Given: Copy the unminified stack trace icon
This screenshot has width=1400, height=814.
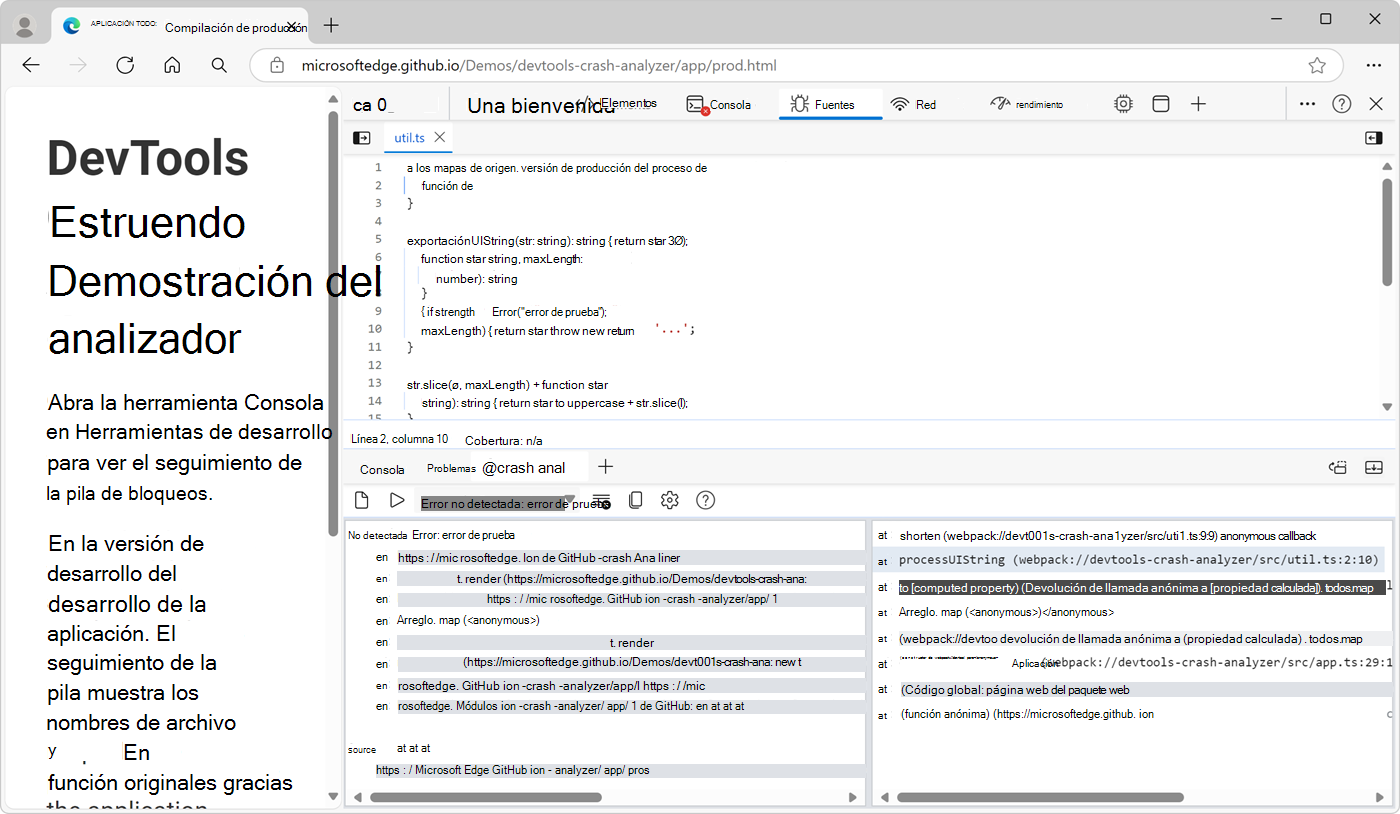Looking at the screenshot, I should 635,500.
